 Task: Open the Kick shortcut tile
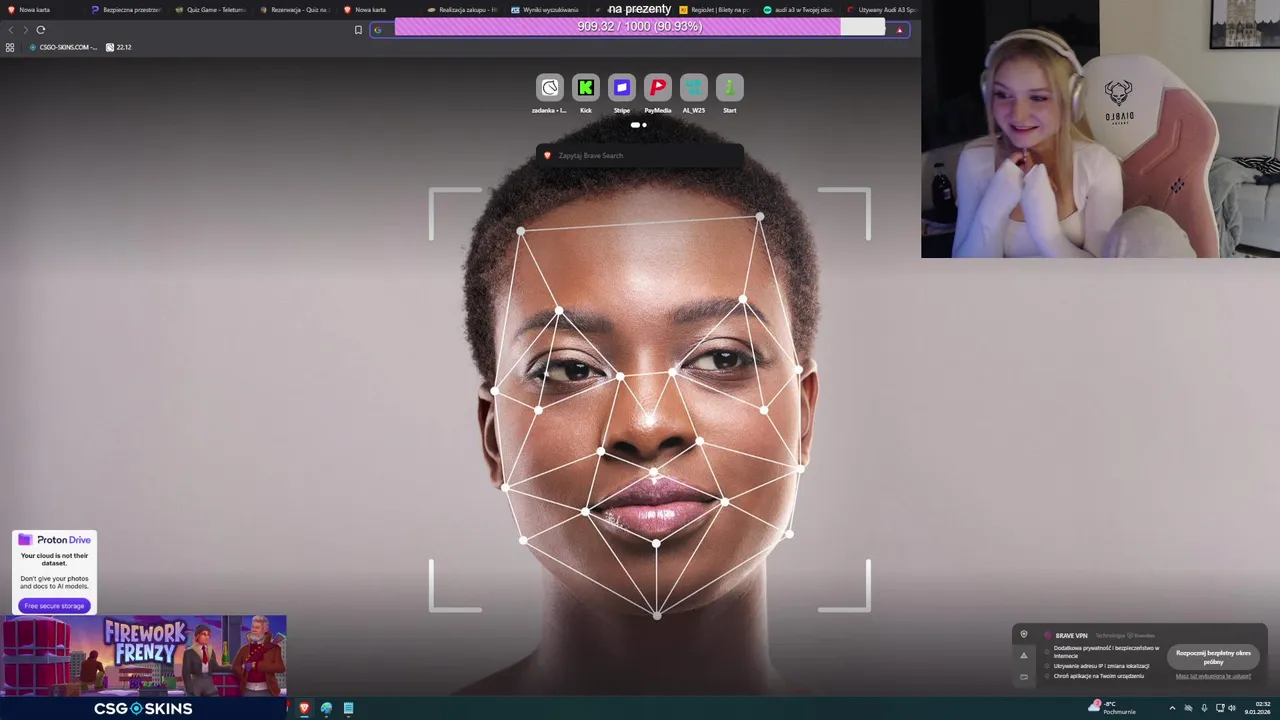point(586,88)
